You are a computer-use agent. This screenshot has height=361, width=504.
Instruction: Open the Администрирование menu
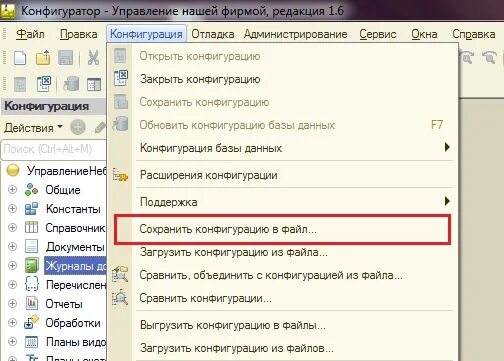pos(295,34)
